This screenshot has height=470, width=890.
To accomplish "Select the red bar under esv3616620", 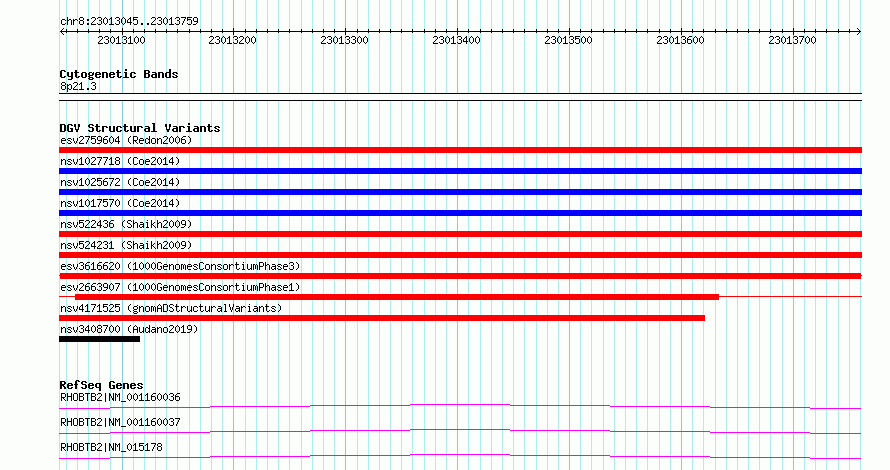I will click(x=460, y=276).
